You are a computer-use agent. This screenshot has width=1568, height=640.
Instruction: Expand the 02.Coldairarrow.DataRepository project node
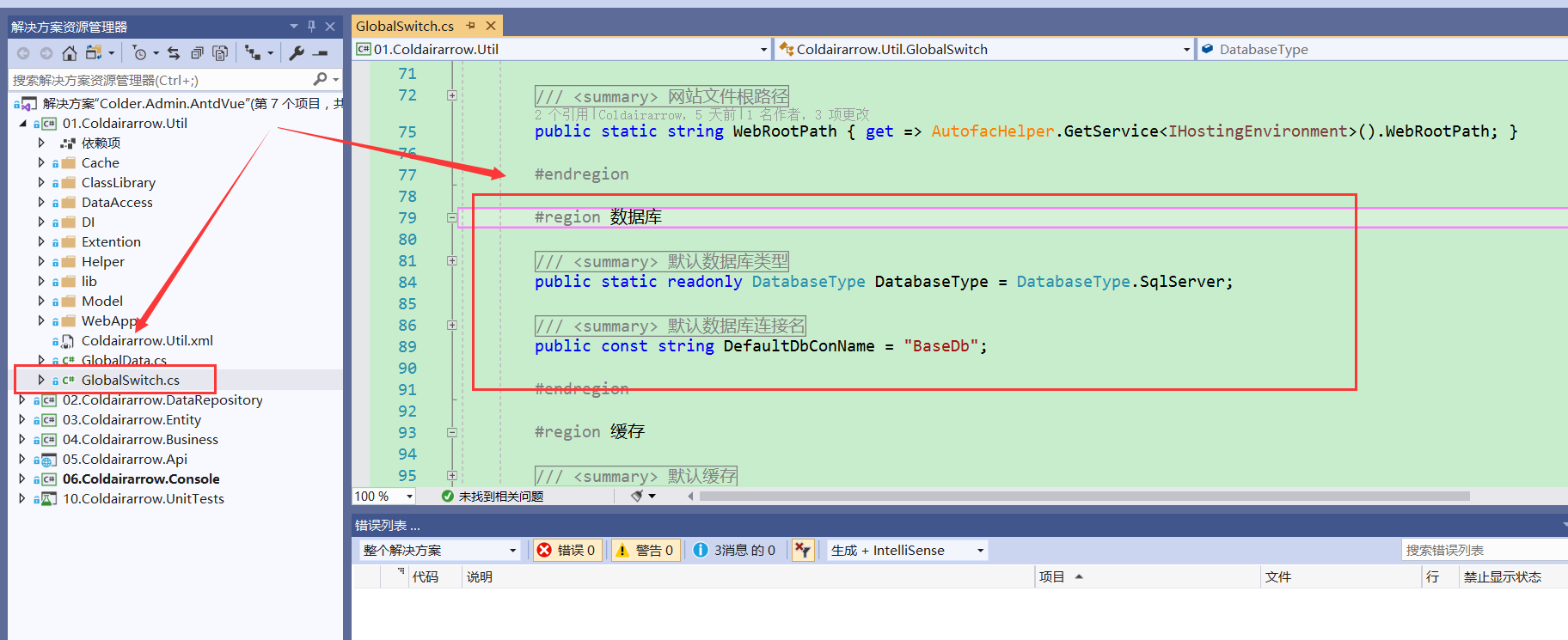(21, 399)
